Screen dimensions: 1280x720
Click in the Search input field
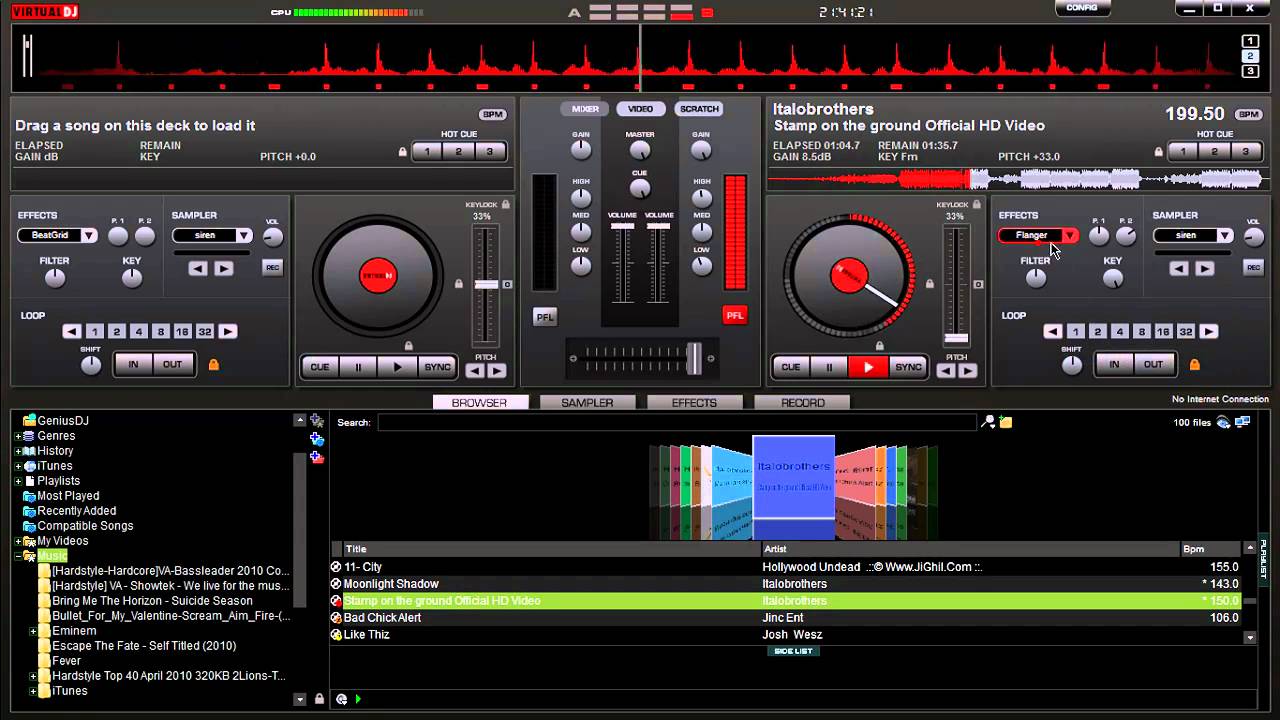[x=676, y=422]
